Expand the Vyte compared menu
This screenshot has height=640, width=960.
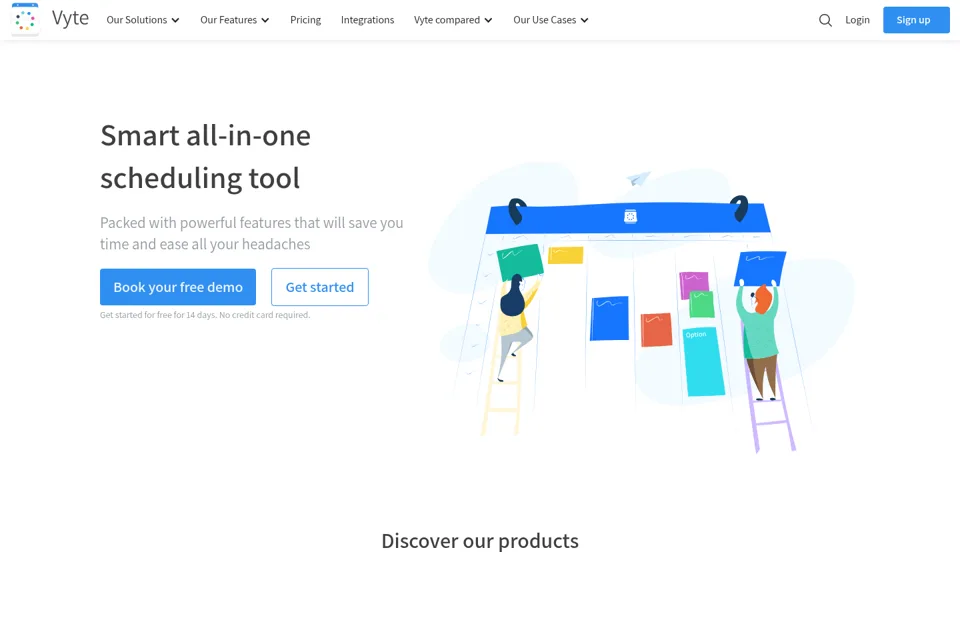[x=453, y=20]
